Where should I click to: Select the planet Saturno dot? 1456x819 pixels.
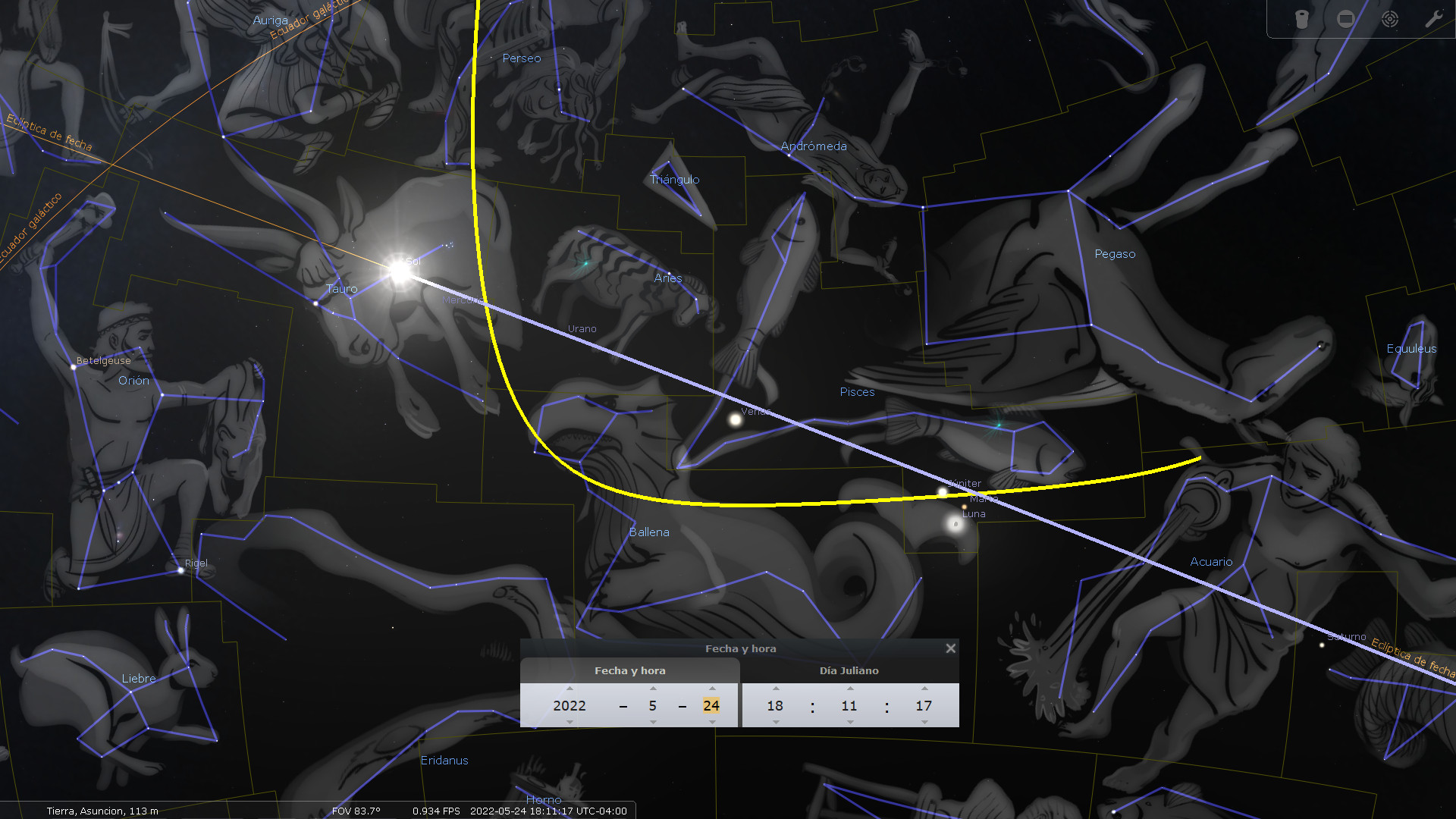pyautogui.click(x=1322, y=645)
